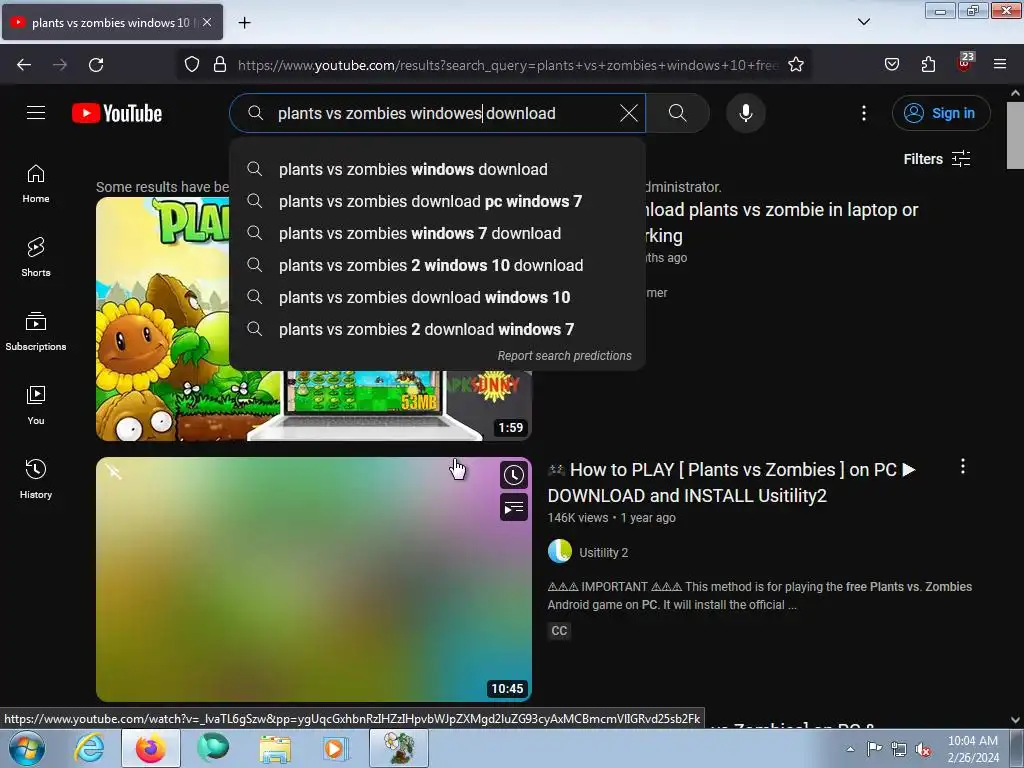This screenshot has height=768, width=1024.
Task: Submit the search with magnifier button
Action: 678,113
